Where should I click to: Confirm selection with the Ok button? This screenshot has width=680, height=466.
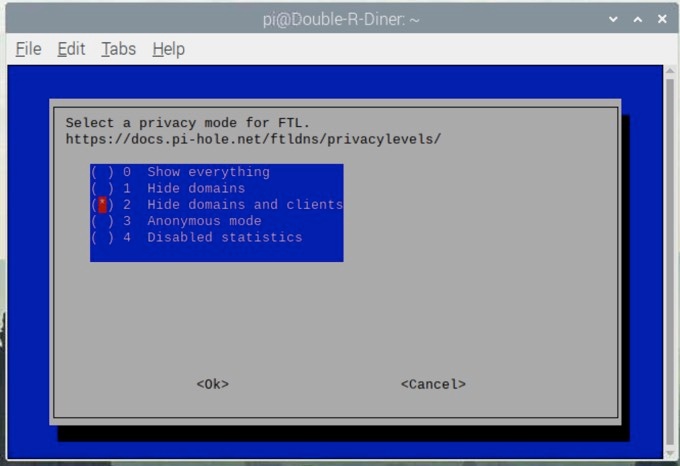(212, 384)
